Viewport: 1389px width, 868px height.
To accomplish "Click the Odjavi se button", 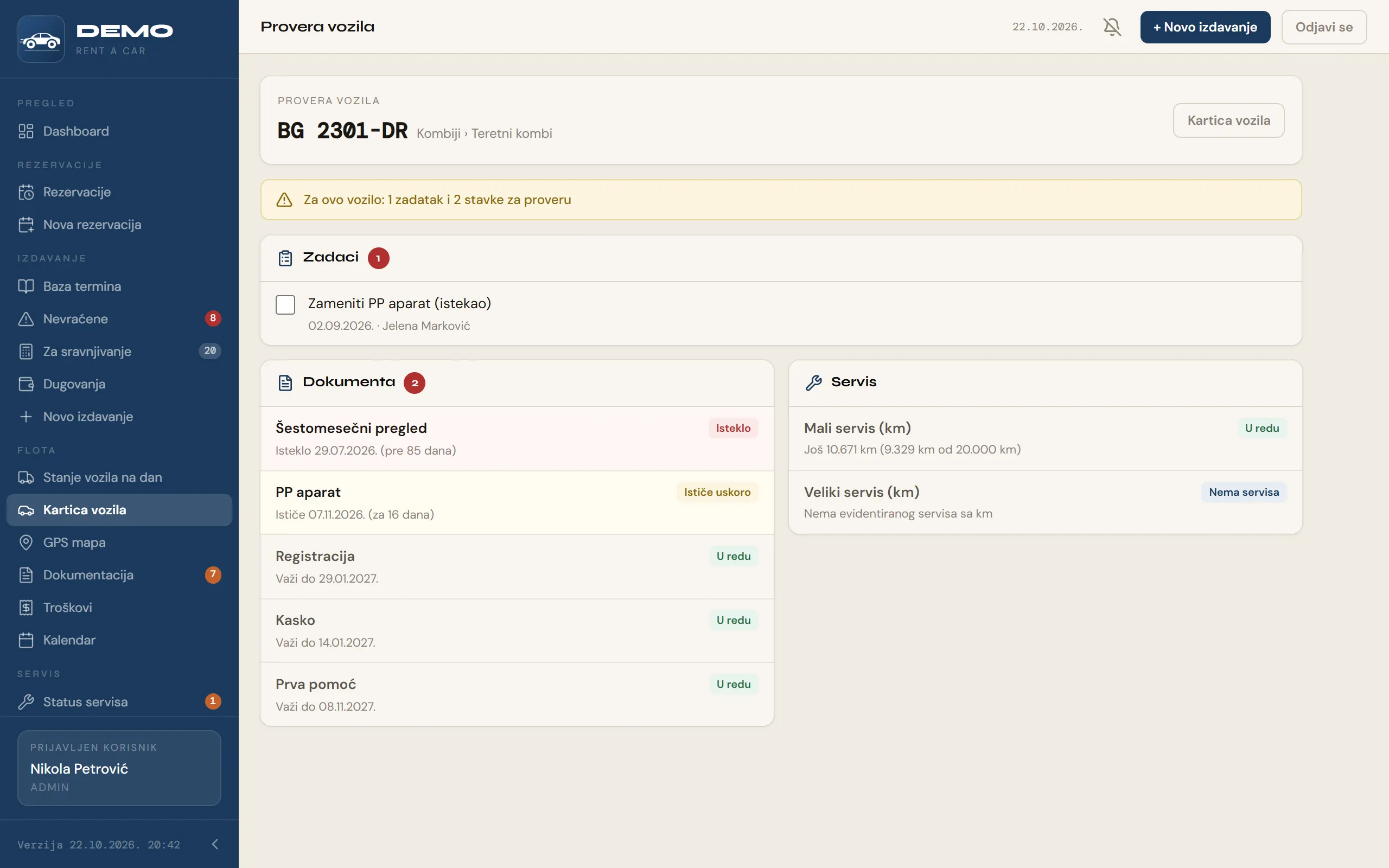I will [x=1323, y=27].
